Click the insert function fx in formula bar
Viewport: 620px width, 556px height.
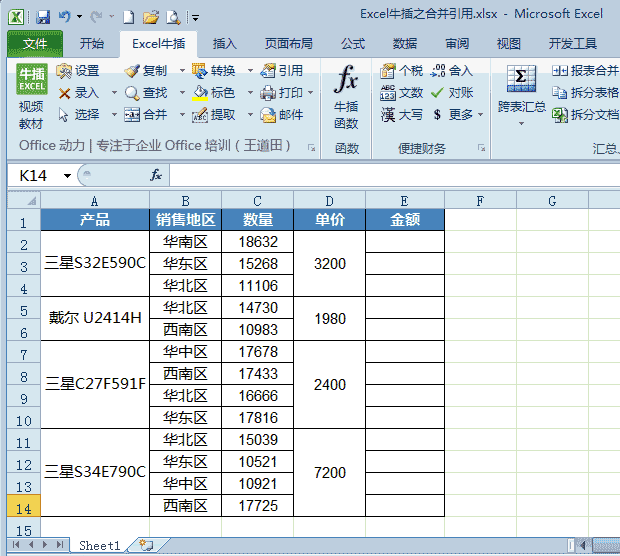(x=156, y=175)
